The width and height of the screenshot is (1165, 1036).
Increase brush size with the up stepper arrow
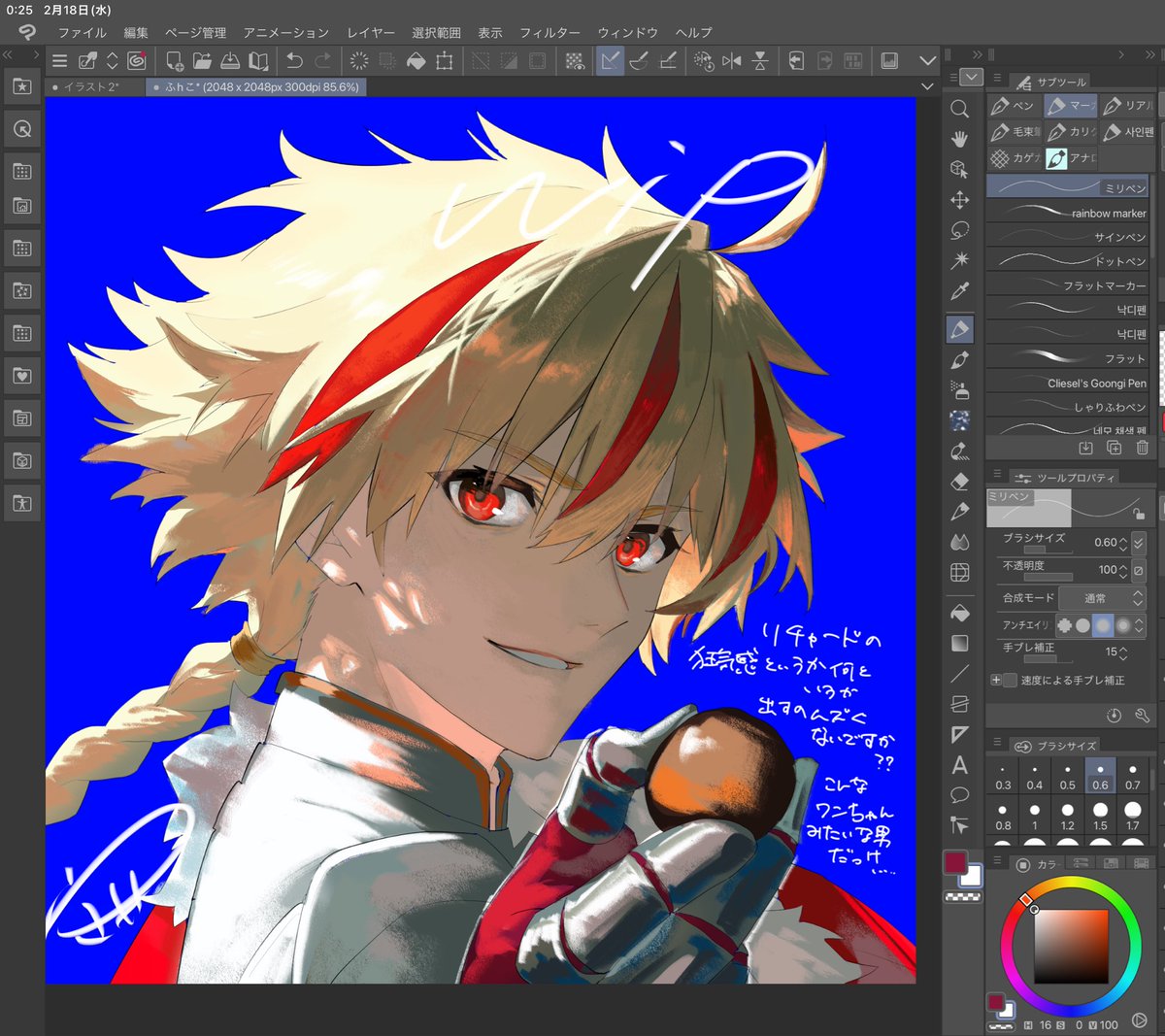pos(1123,536)
